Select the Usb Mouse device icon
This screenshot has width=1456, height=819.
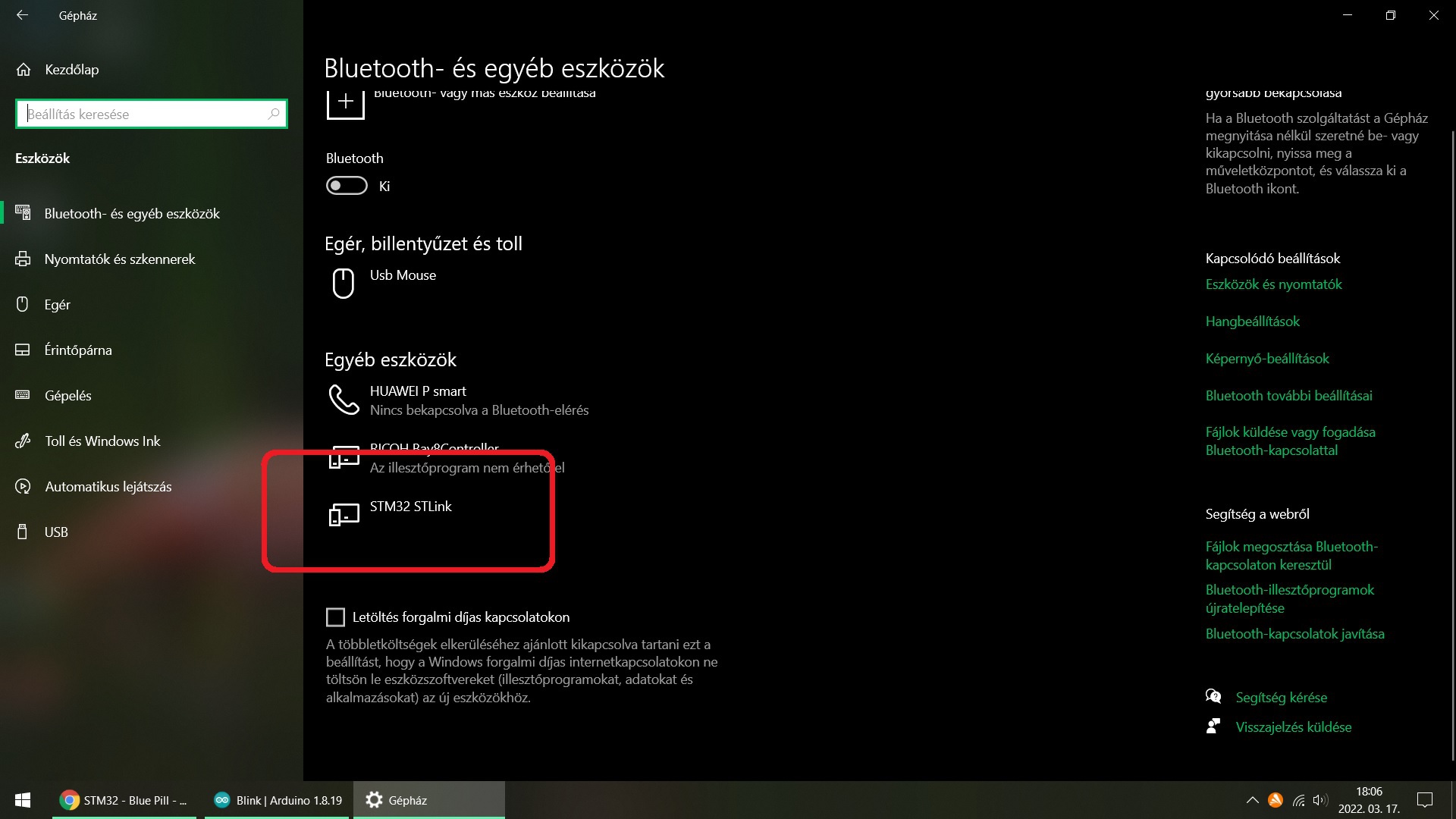click(x=344, y=283)
